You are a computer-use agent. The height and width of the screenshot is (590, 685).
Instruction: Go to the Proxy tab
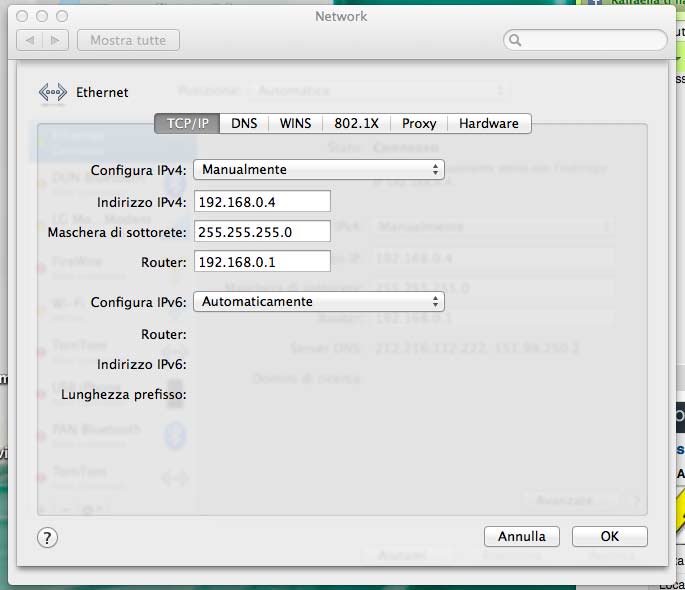pyautogui.click(x=419, y=123)
